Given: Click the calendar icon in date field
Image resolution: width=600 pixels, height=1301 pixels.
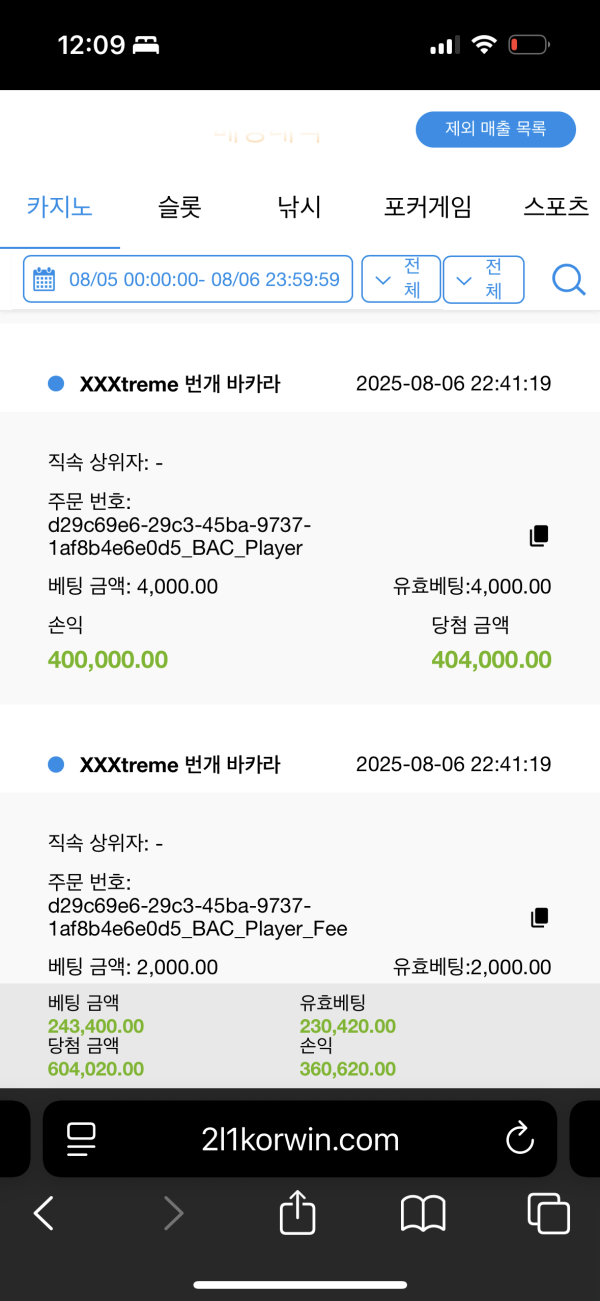Looking at the screenshot, I should [x=44, y=279].
